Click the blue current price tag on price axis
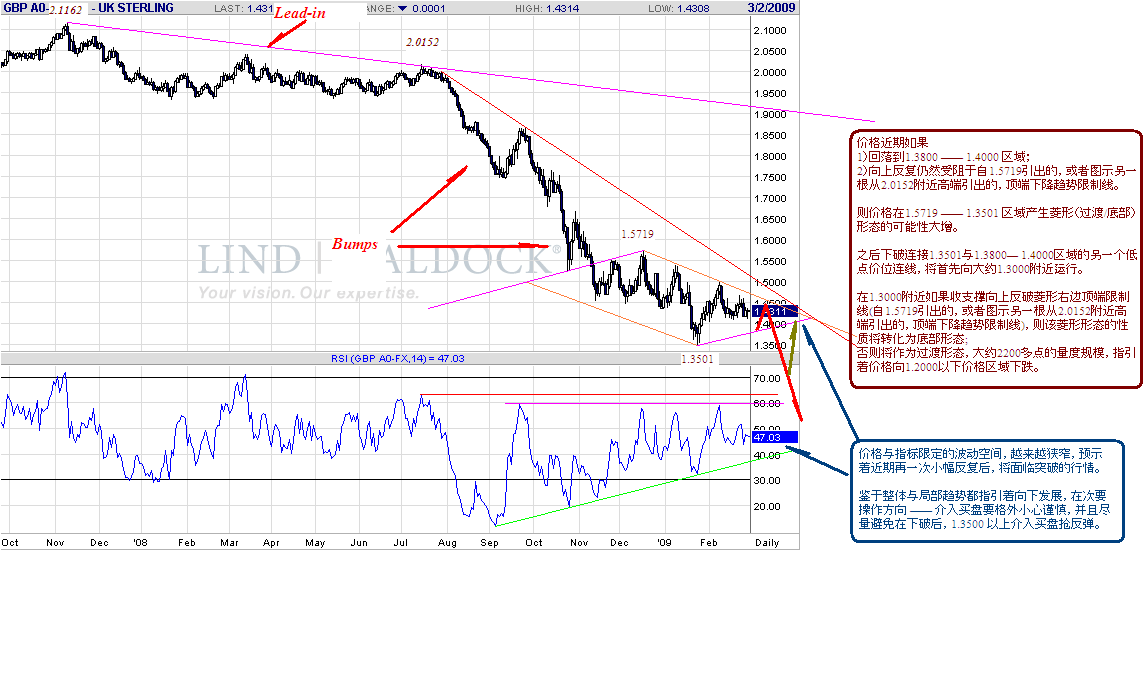This screenshot has width=1145, height=676. (775, 311)
